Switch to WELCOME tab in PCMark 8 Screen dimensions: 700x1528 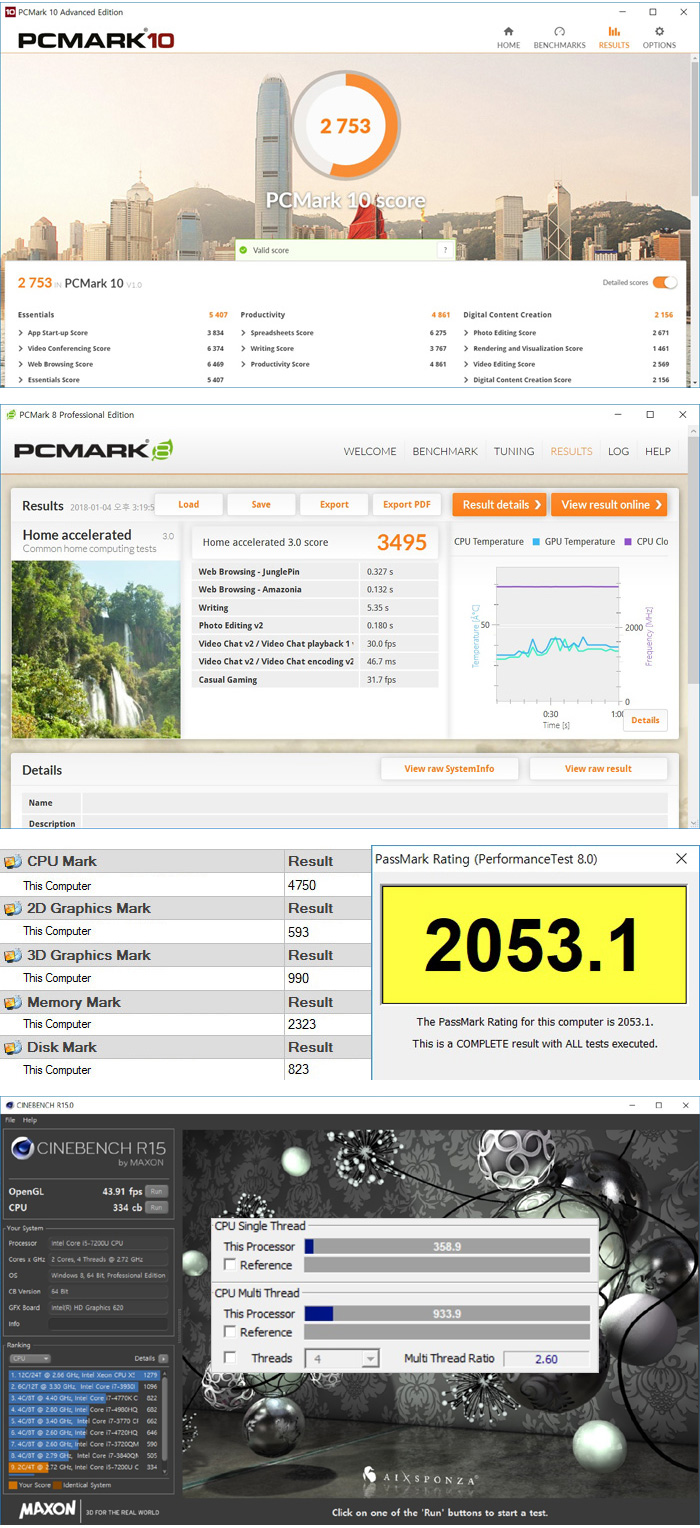370,451
